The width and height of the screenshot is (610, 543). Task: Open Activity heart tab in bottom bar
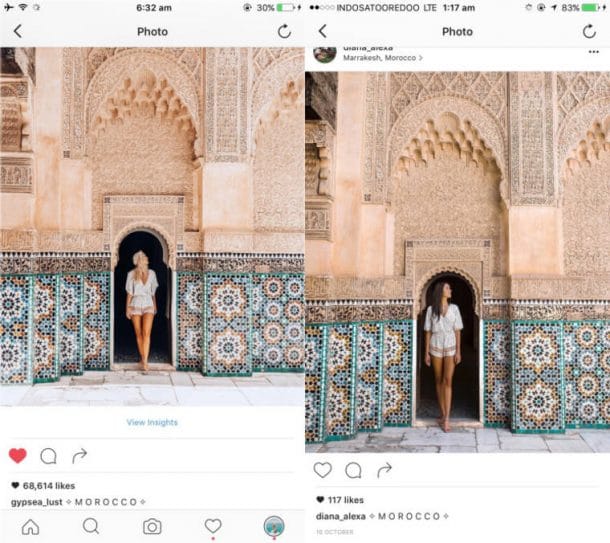213,526
